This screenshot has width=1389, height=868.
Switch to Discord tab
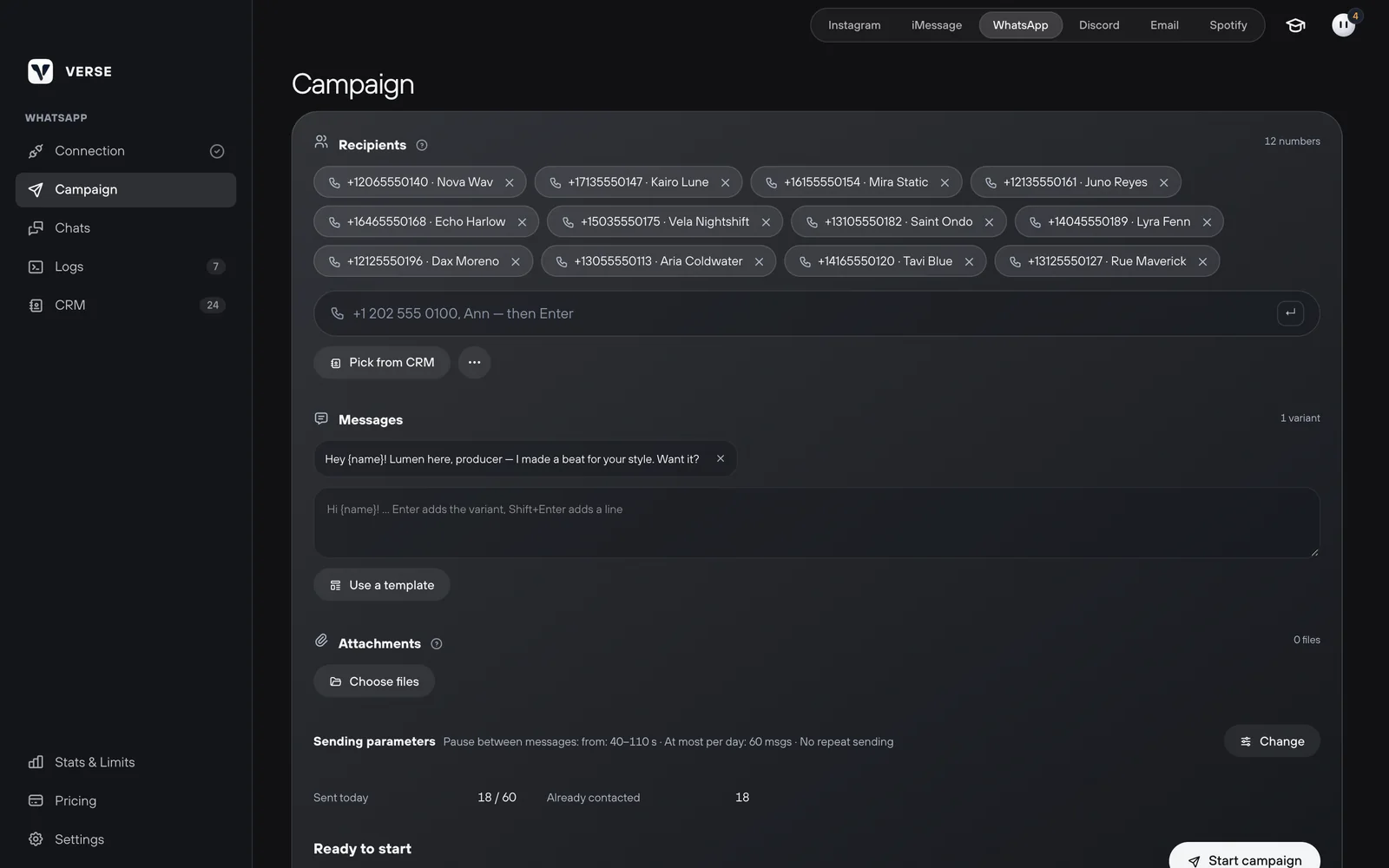pos(1099,25)
